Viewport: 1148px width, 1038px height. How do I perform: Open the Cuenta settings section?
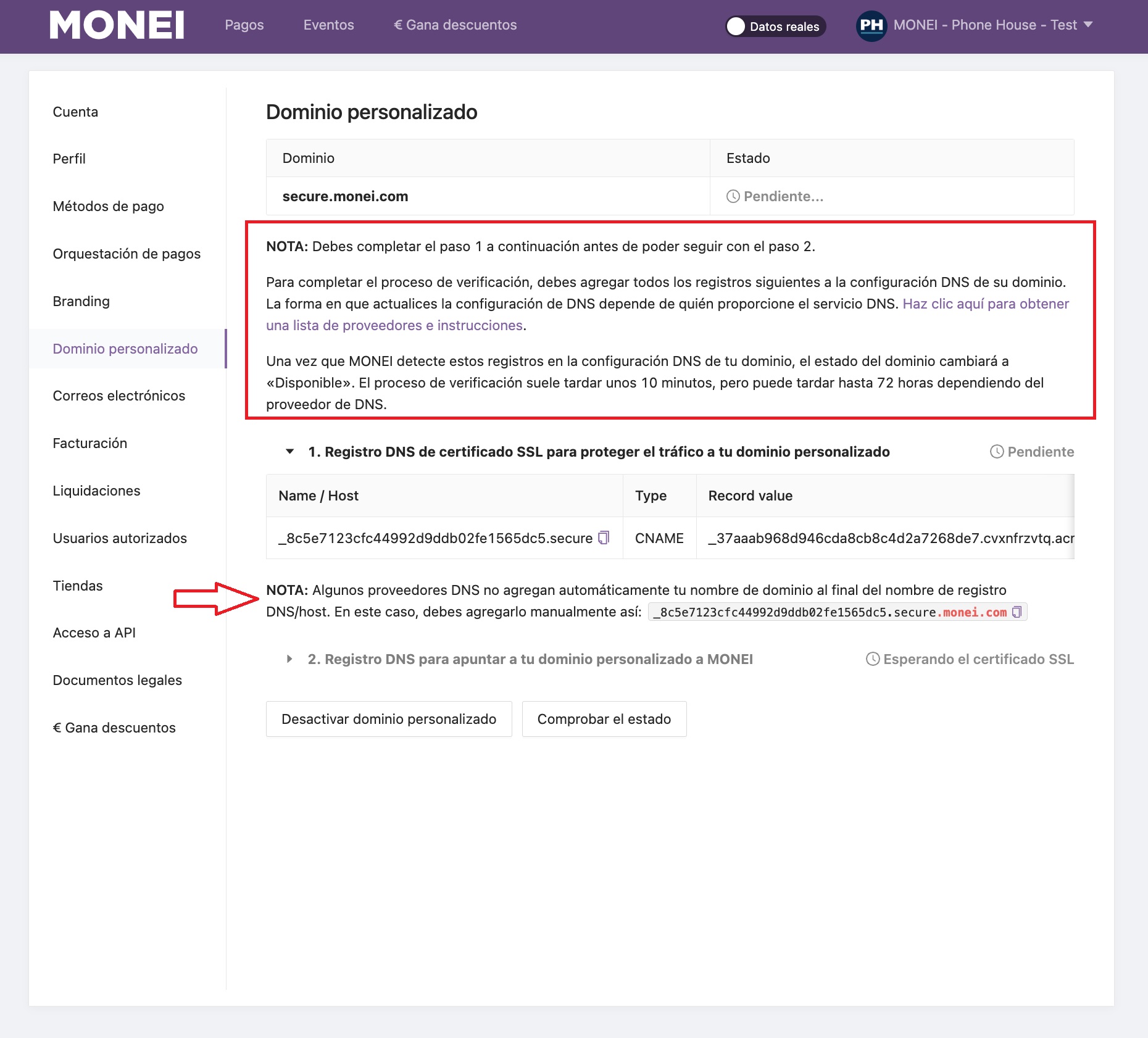pyautogui.click(x=75, y=112)
